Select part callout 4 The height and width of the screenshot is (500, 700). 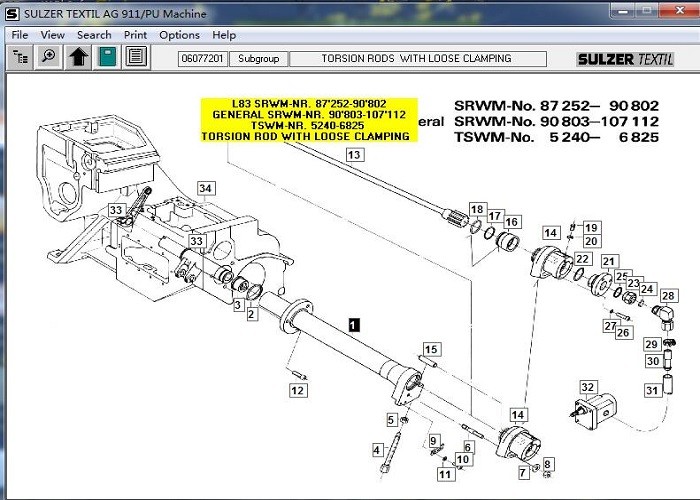[x=377, y=450]
